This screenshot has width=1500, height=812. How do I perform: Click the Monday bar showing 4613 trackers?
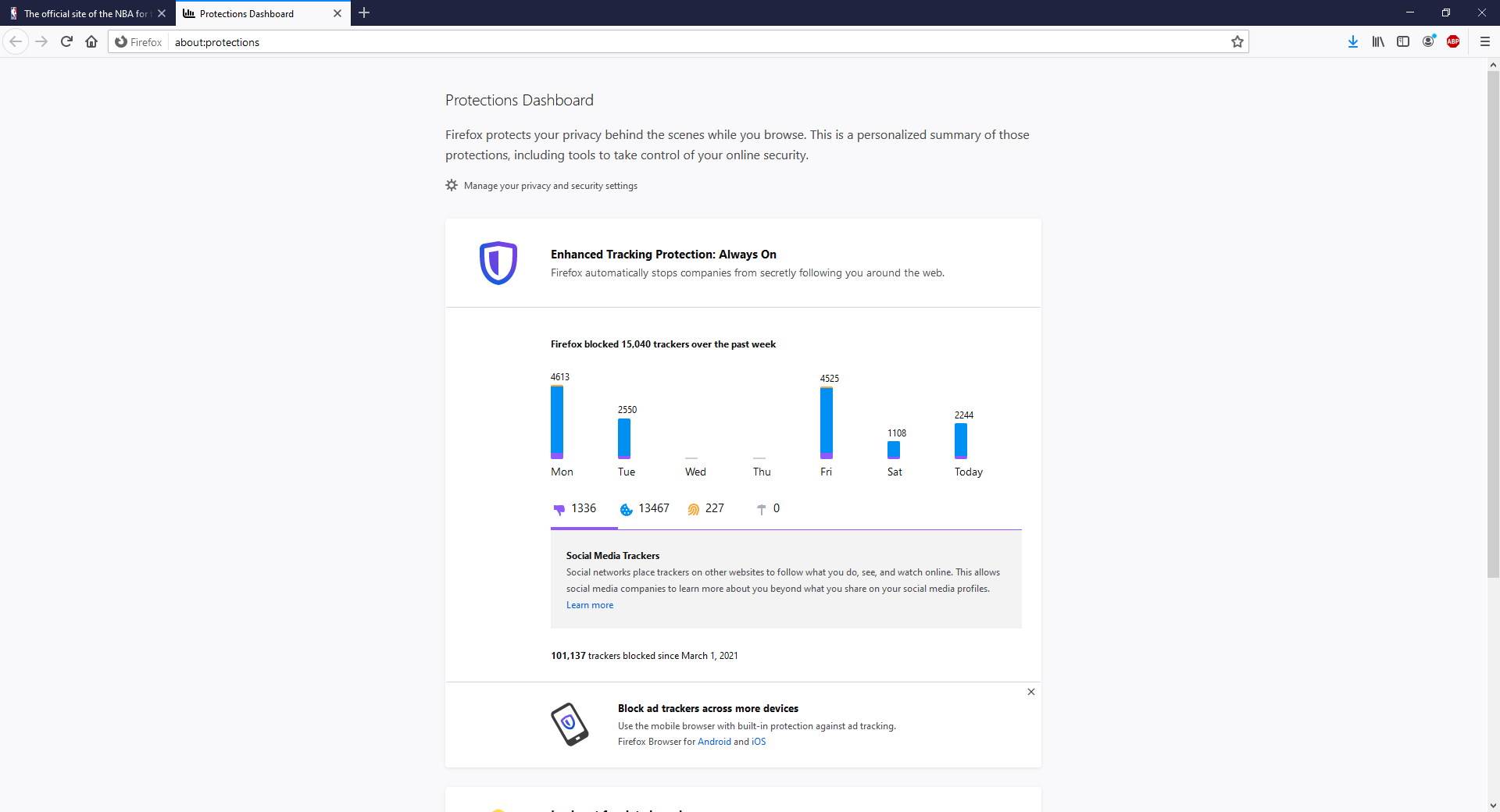pyautogui.click(x=557, y=422)
